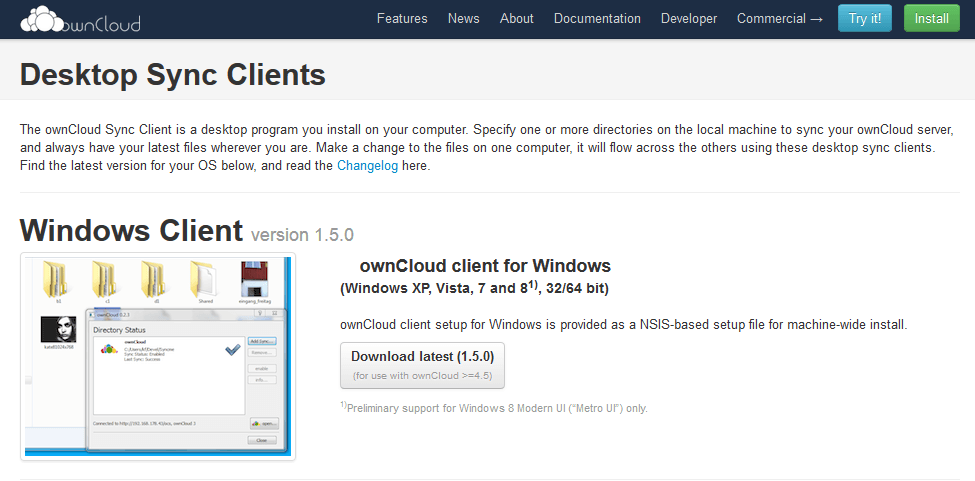Click the blue Try it! button
The width and height of the screenshot is (975, 481).
point(864,18)
